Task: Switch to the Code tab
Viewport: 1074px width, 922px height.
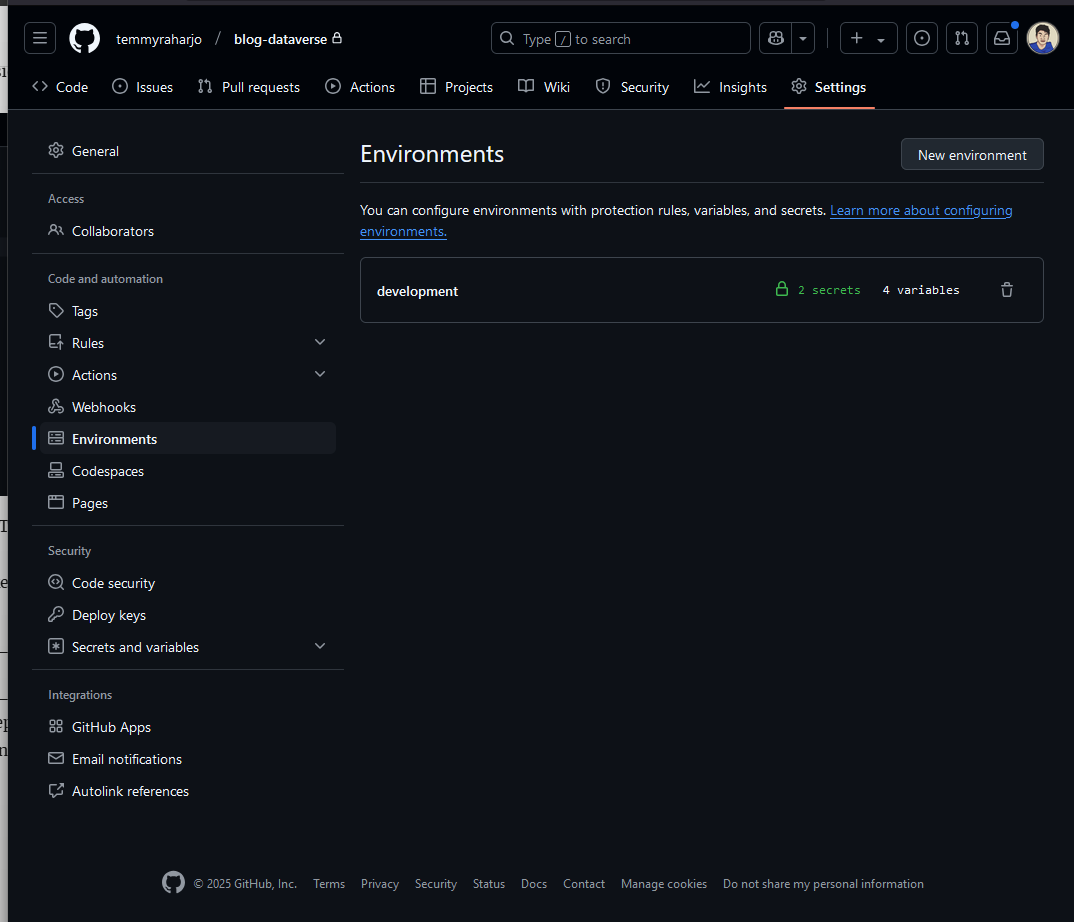Action: click(x=60, y=87)
